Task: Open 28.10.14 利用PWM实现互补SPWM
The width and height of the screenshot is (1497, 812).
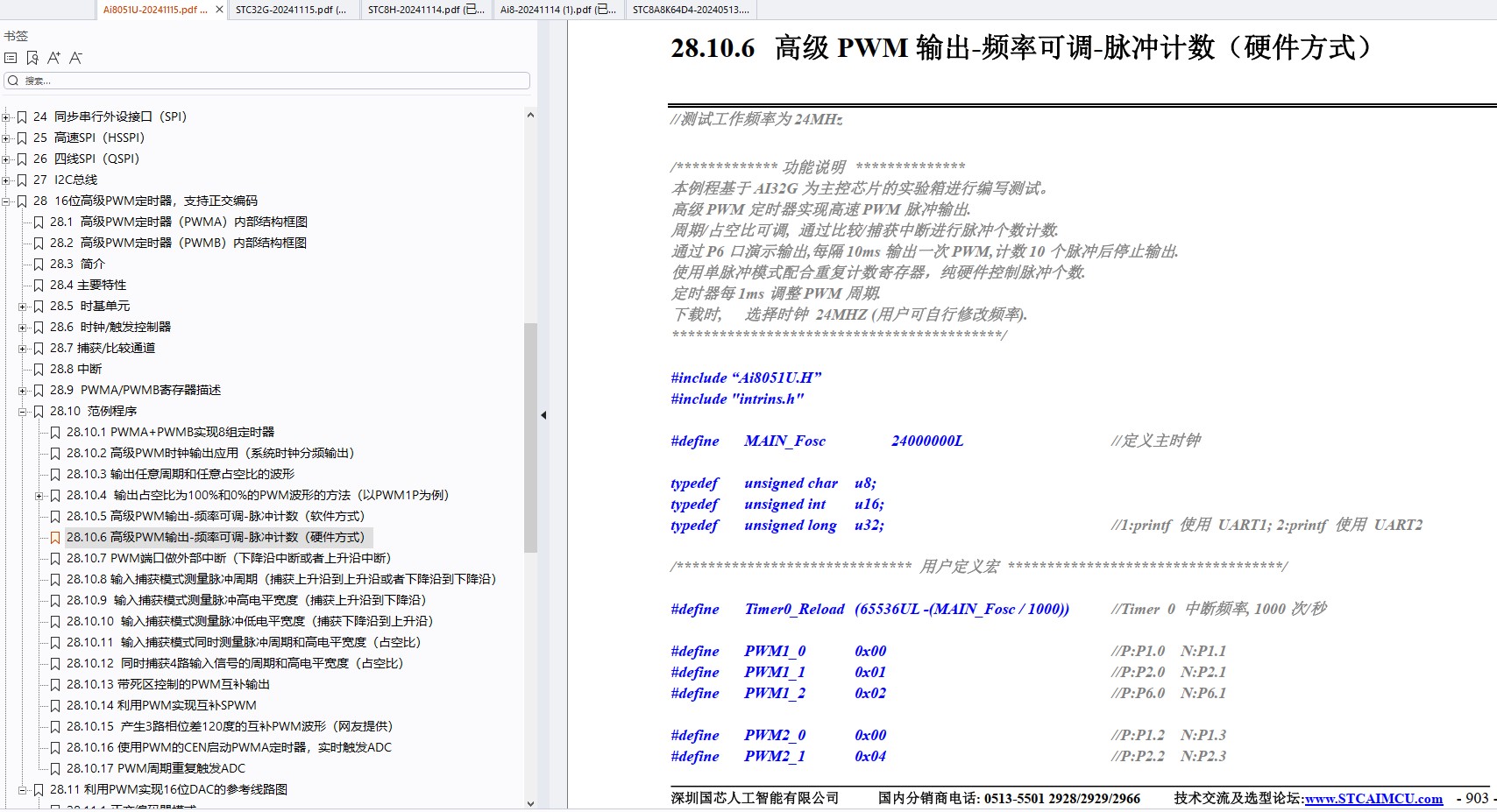Action: [161, 706]
